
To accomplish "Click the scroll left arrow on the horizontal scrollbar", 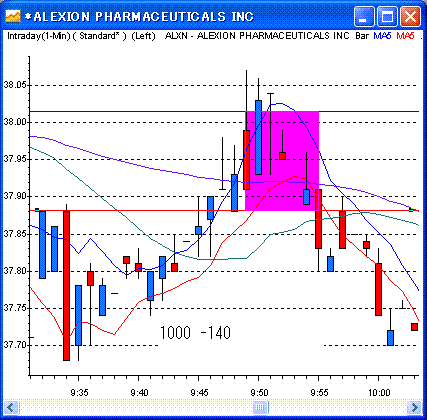I will click(x=11, y=407).
